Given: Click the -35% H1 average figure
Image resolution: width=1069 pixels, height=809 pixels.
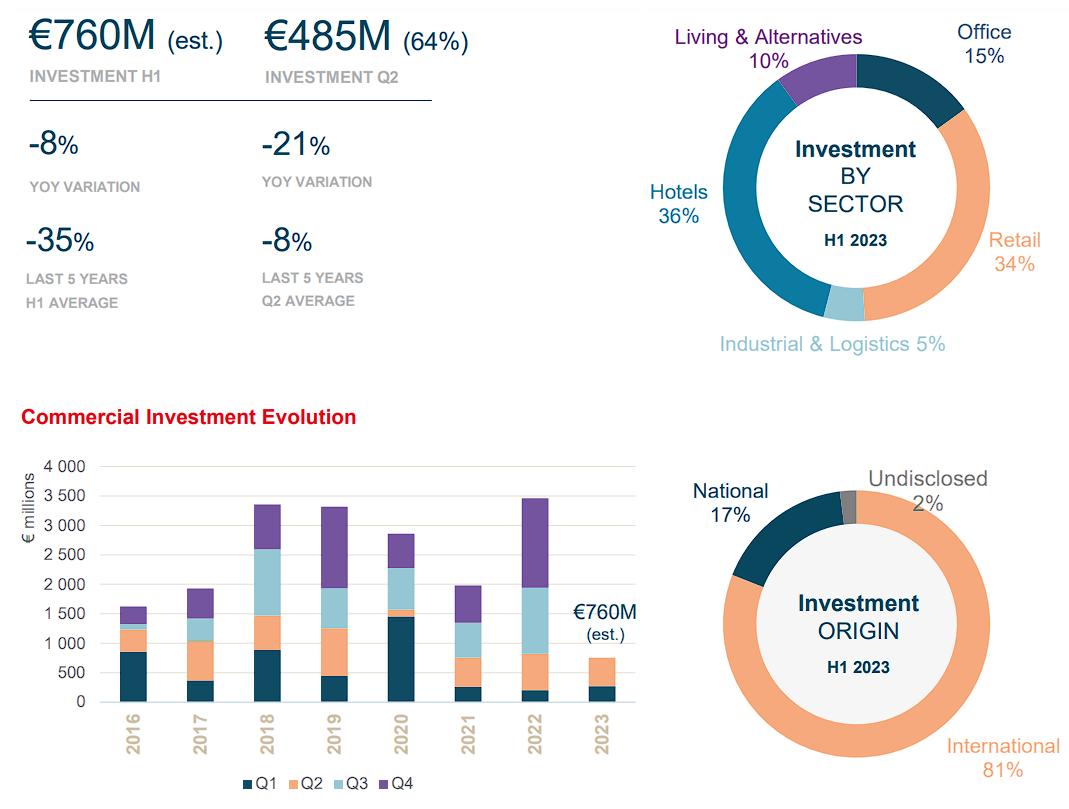Looking at the screenshot, I should click(60, 241).
